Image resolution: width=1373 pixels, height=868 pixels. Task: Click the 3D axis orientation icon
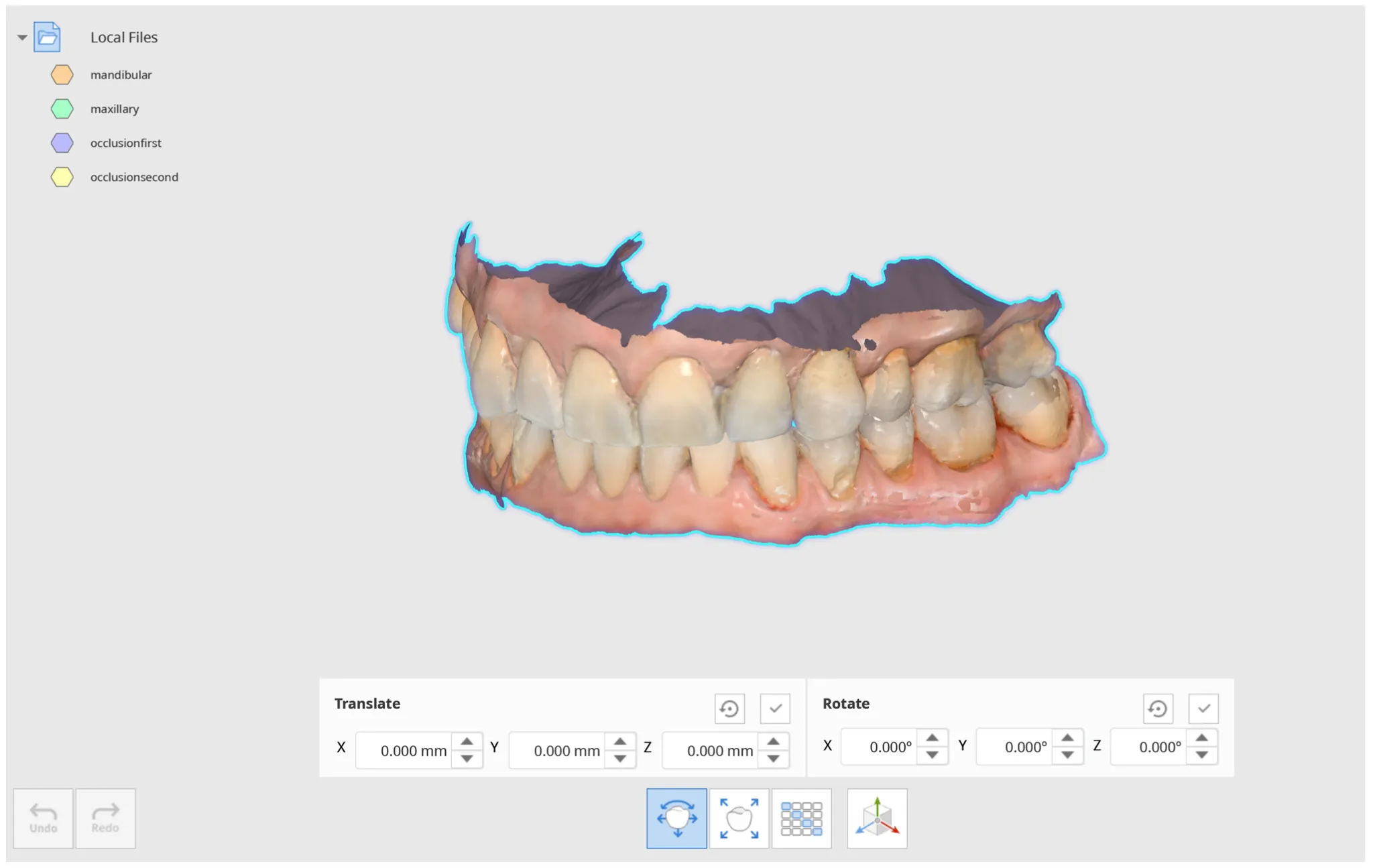[x=877, y=818]
